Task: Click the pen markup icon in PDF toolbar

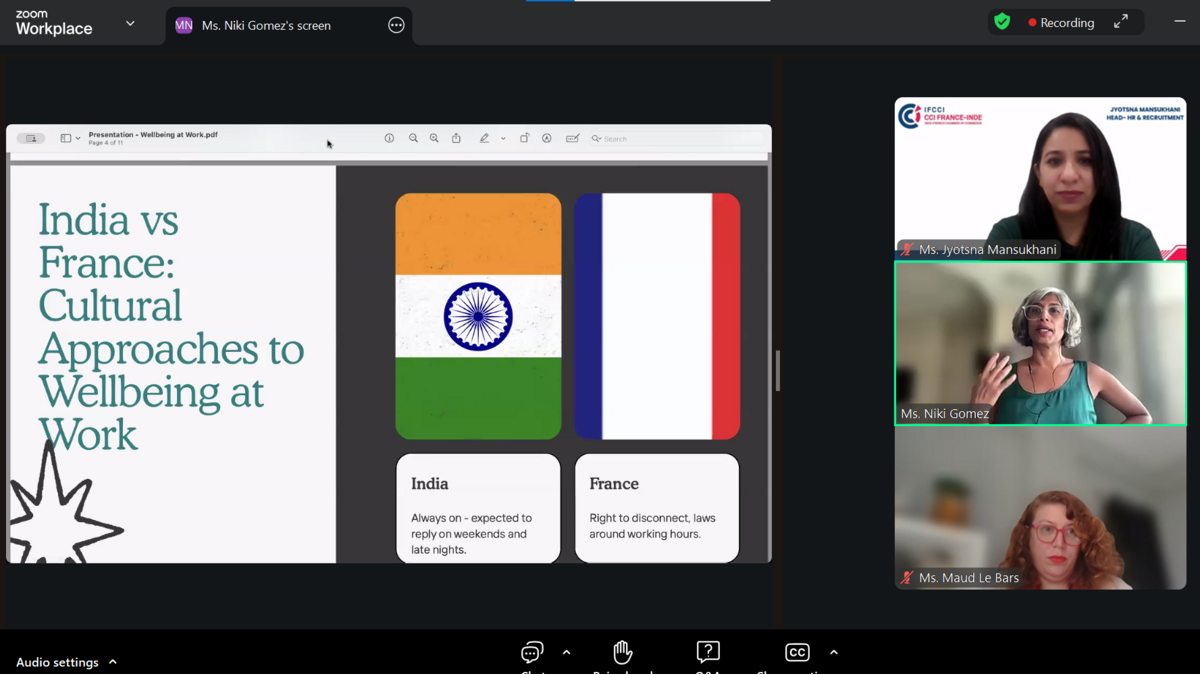Action: (x=484, y=138)
